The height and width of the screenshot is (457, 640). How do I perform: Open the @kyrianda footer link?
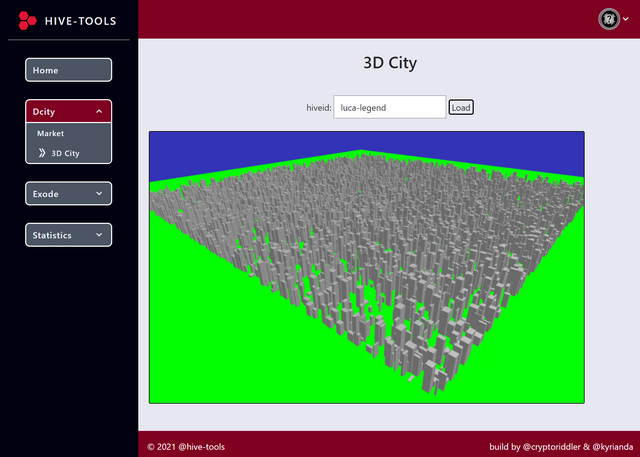click(x=613, y=446)
